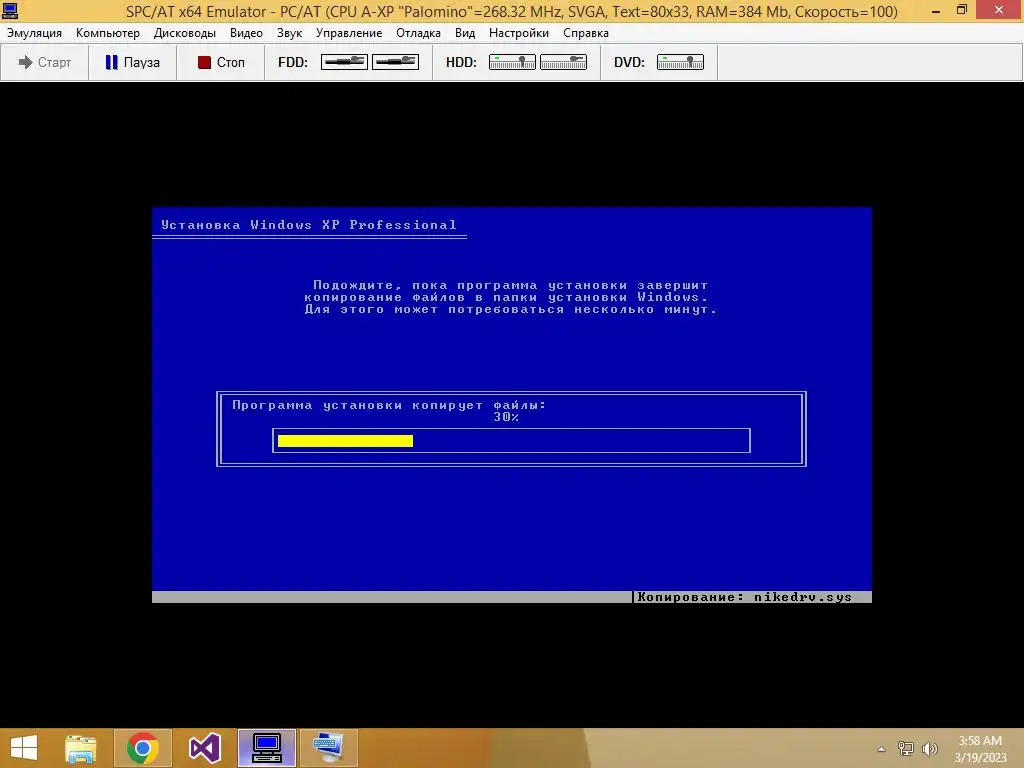
Task: Click the first FDD floppy drive icon
Action: click(x=344, y=62)
